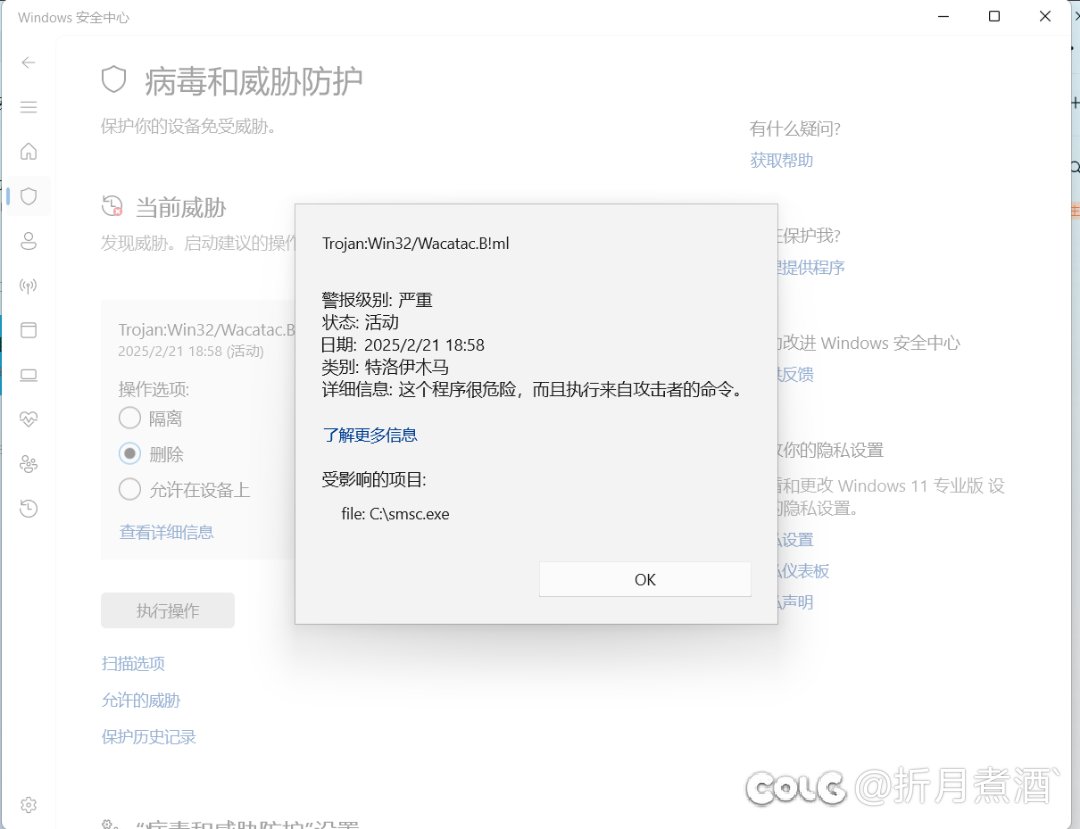Open the 了解更多信息 link
The height and width of the screenshot is (829, 1080).
click(x=370, y=435)
